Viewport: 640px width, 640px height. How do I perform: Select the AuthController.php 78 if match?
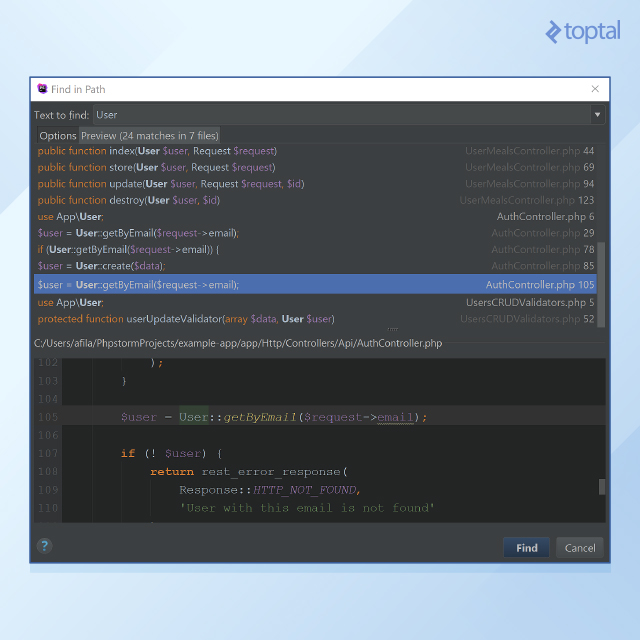tap(315, 249)
